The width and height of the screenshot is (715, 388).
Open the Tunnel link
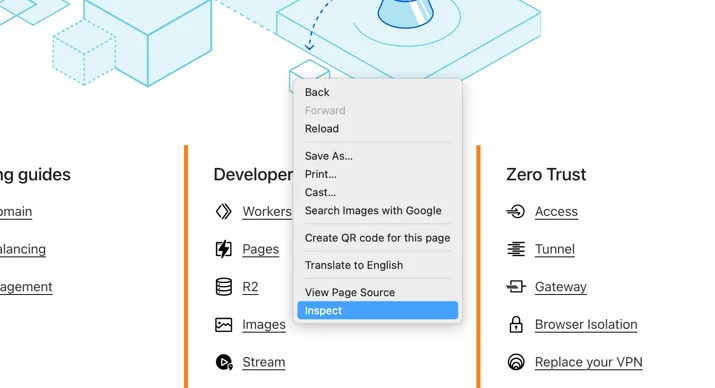554,249
